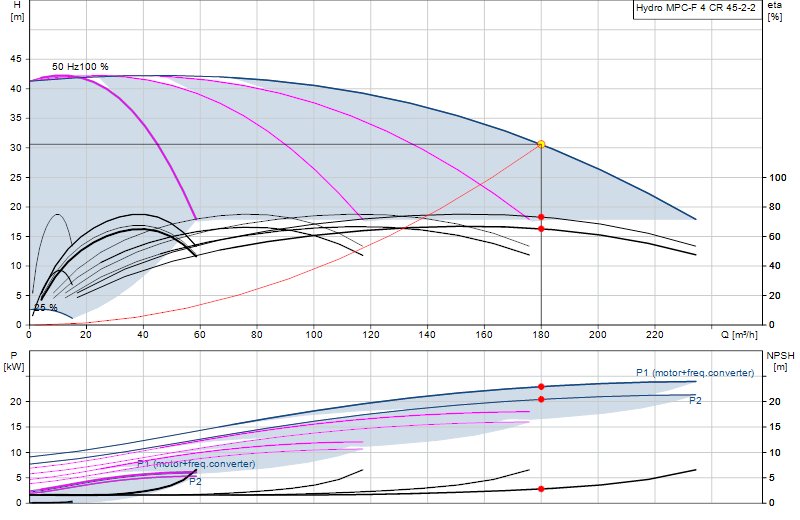Click the yellow duty point marker on the head curve
Screen dimensions: 800x520
[541, 144]
